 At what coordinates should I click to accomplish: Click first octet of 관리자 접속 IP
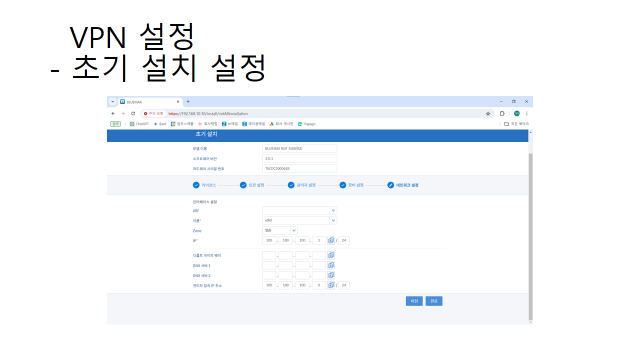(269, 285)
